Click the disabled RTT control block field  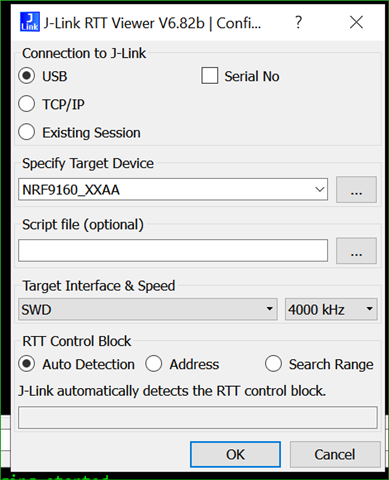pos(198,417)
